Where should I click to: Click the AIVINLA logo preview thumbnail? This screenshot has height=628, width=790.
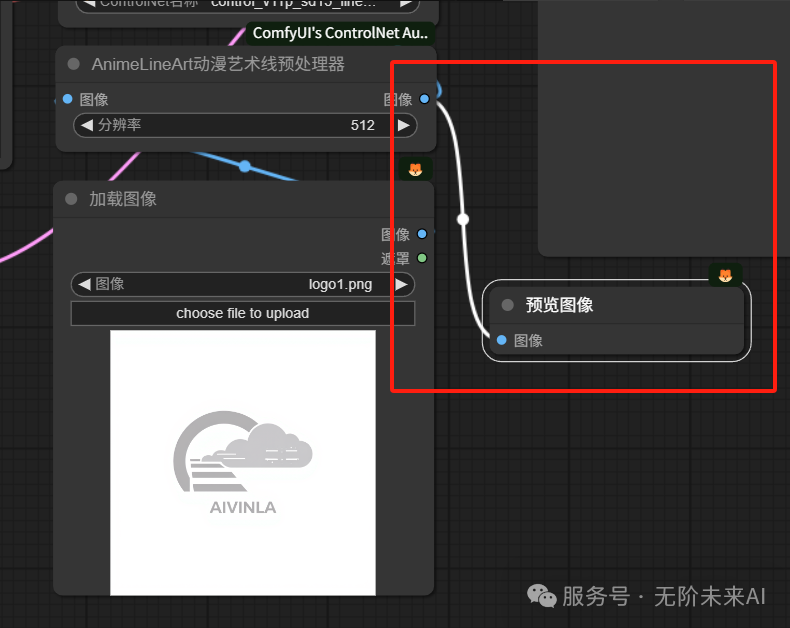click(243, 463)
